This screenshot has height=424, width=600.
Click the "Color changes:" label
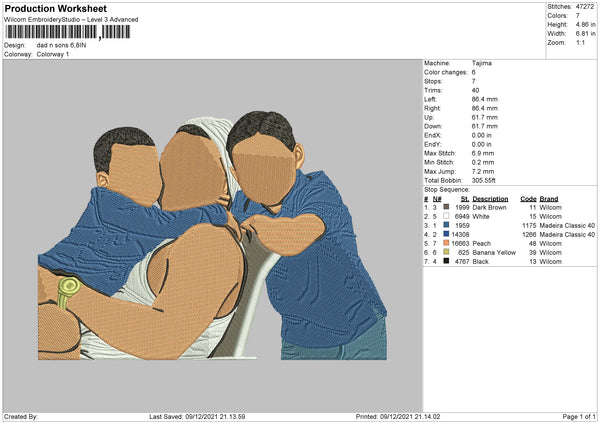click(446, 72)
